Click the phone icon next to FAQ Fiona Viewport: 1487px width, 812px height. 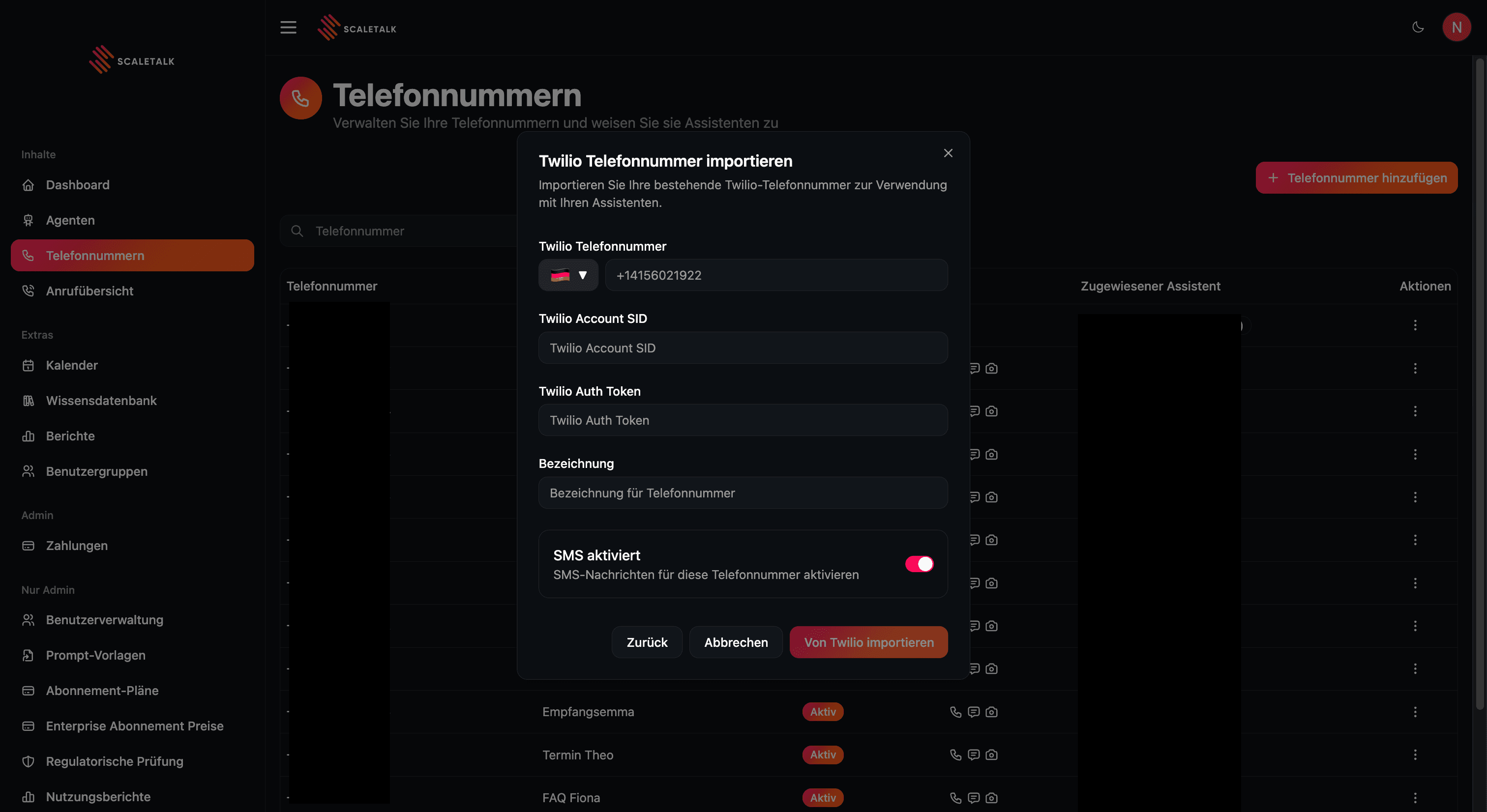pos(955,798)
